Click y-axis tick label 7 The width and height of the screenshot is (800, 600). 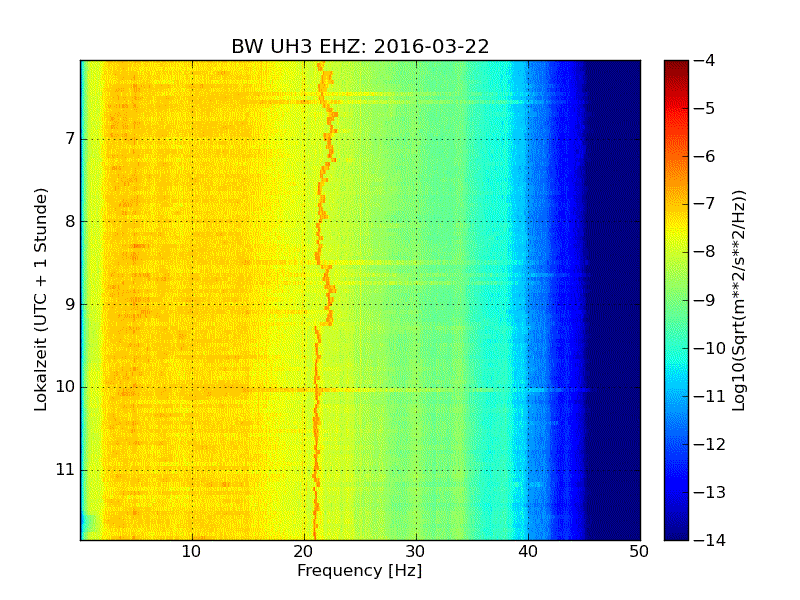pos(70,139)
